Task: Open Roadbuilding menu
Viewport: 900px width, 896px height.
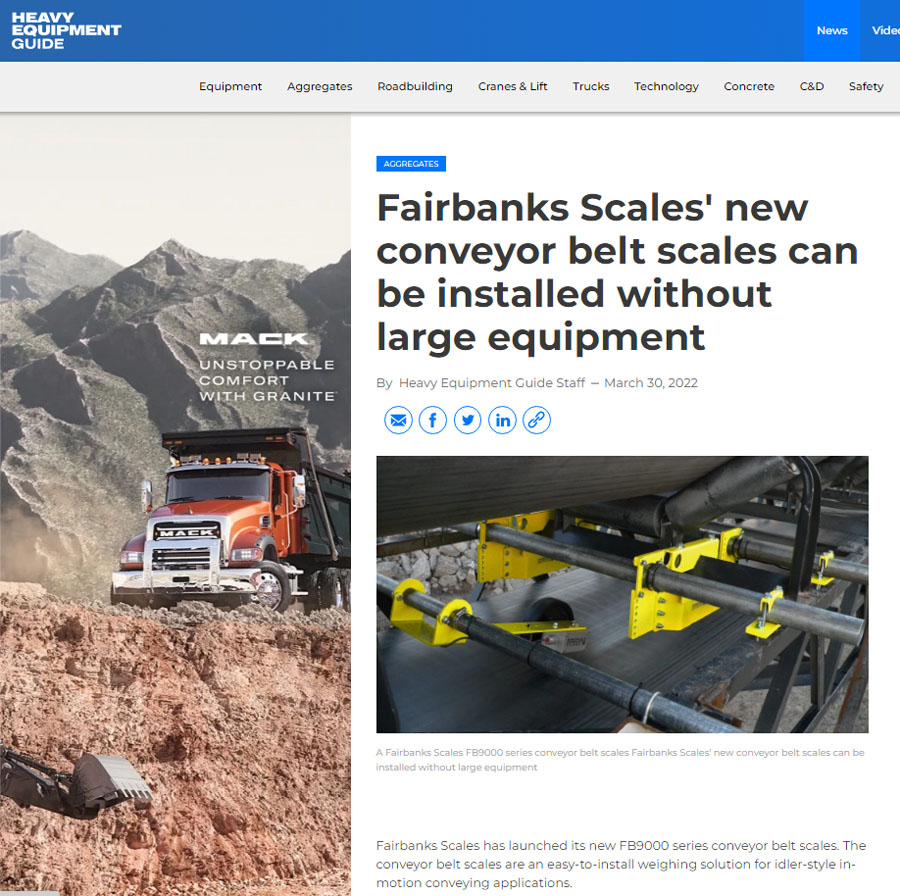Action: tap(415, 87)
